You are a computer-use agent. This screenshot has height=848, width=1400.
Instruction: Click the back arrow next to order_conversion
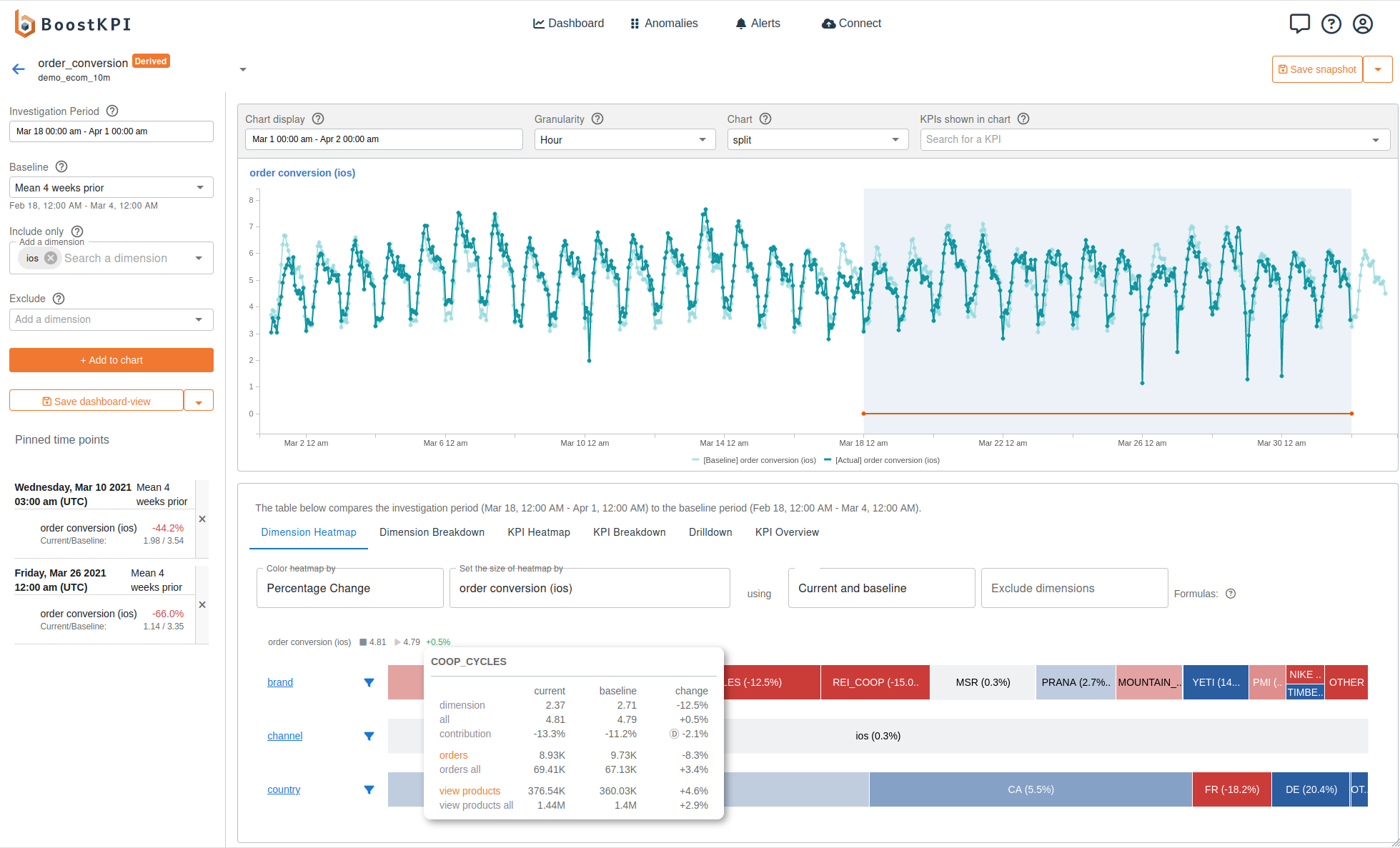coord(19,69)
